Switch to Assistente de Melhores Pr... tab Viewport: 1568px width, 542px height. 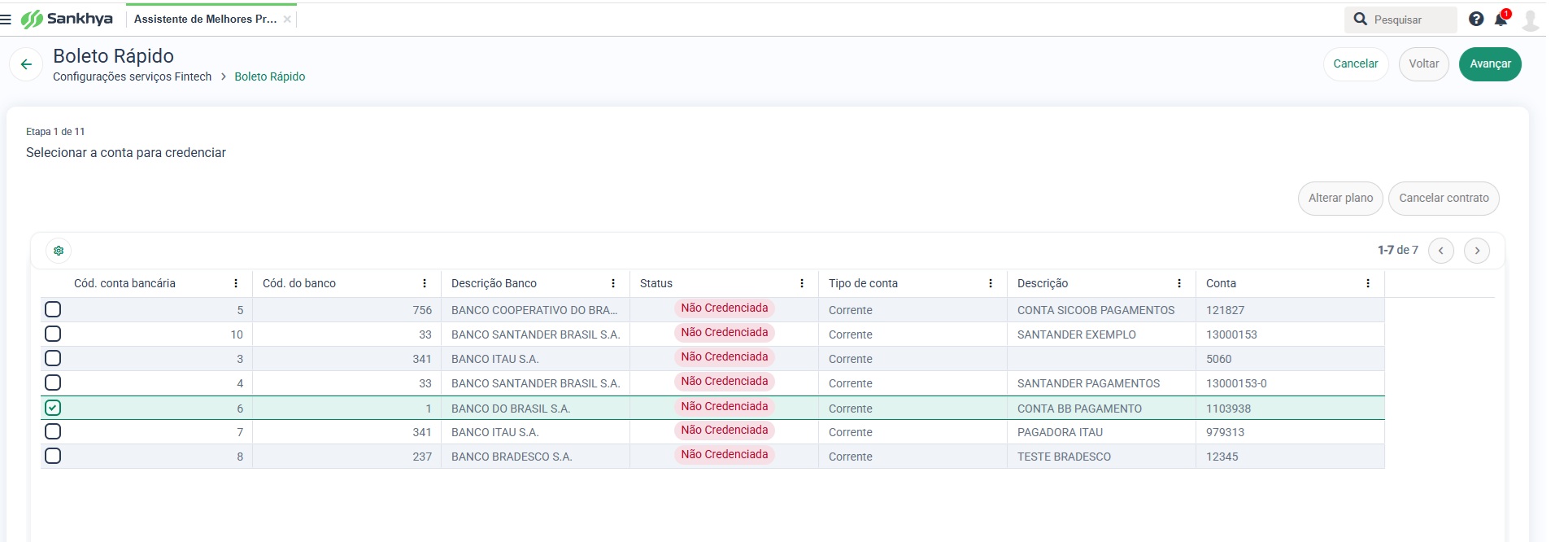click(x=205, y=19)
